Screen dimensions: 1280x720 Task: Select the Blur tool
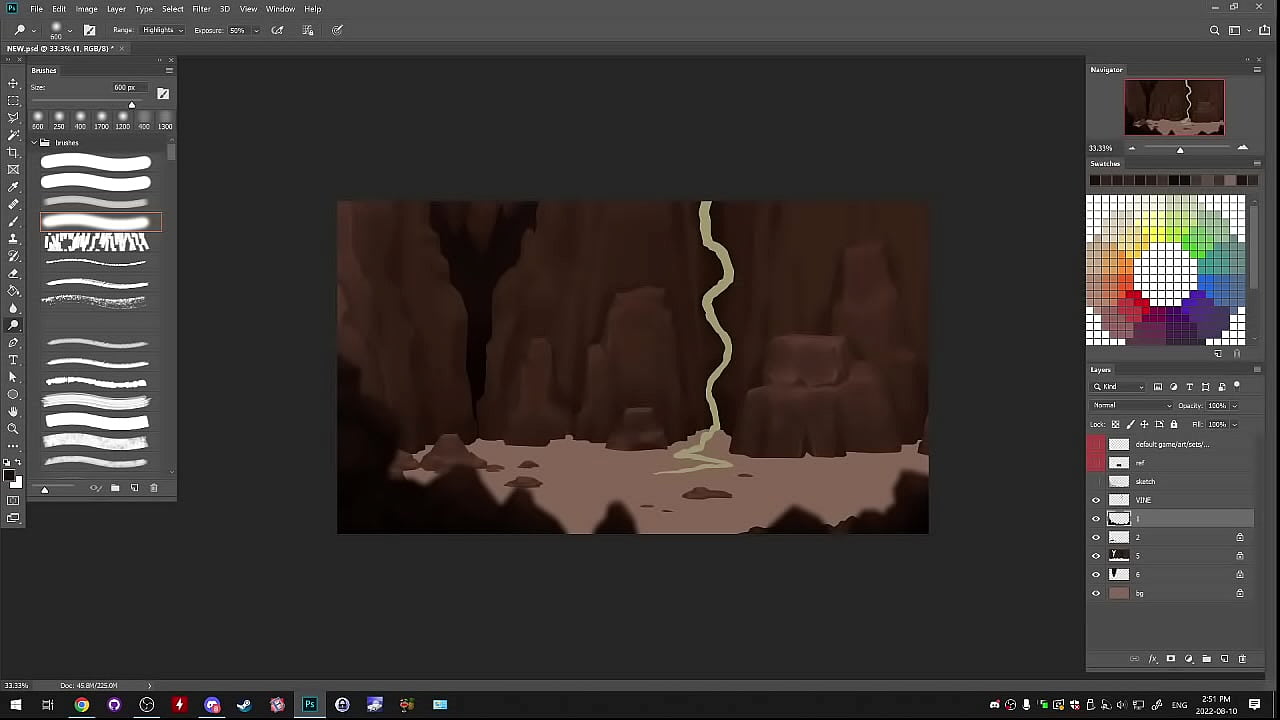13,308
